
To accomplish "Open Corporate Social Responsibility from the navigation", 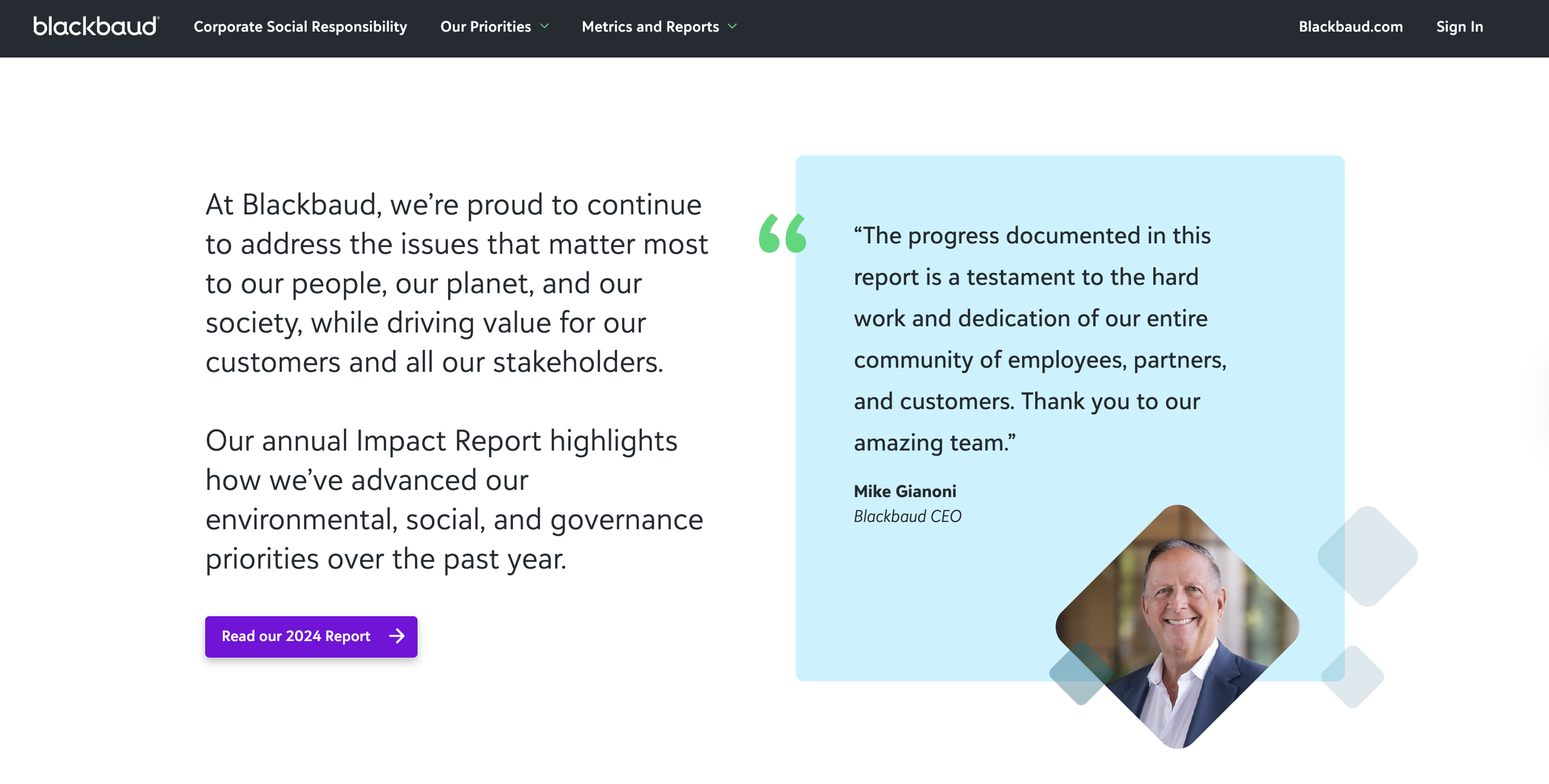I will [x=300, y=27].
